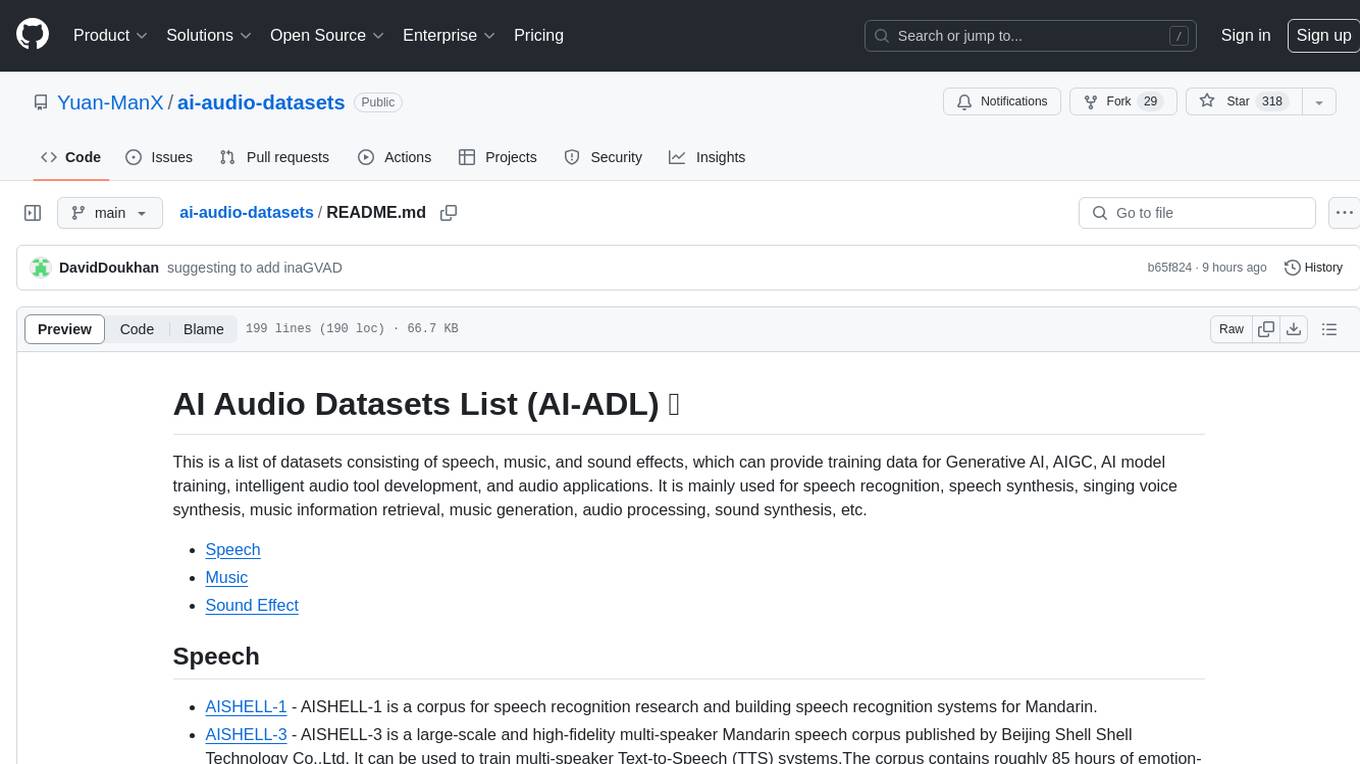Click the Public repository badge
Viewport: 1360px width, 764px height.
[x=378, y=102]
